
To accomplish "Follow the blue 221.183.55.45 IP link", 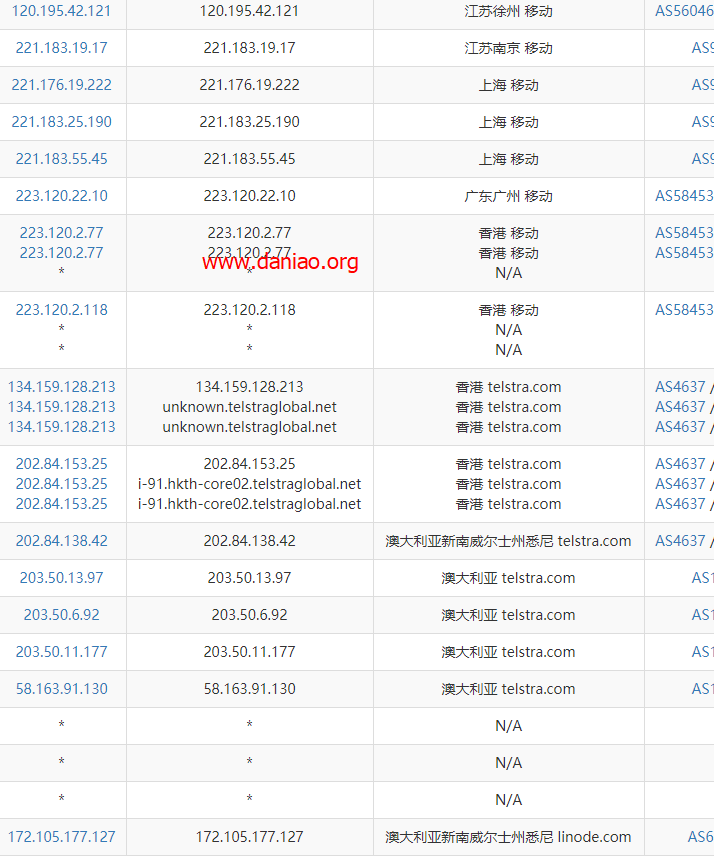I will click(61, 159).
